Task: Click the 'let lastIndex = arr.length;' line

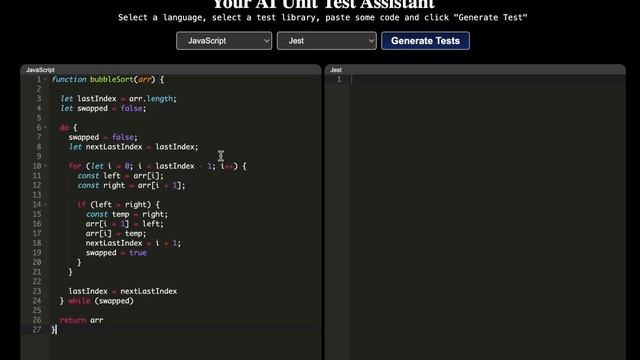Action: (x=118, y=99)
